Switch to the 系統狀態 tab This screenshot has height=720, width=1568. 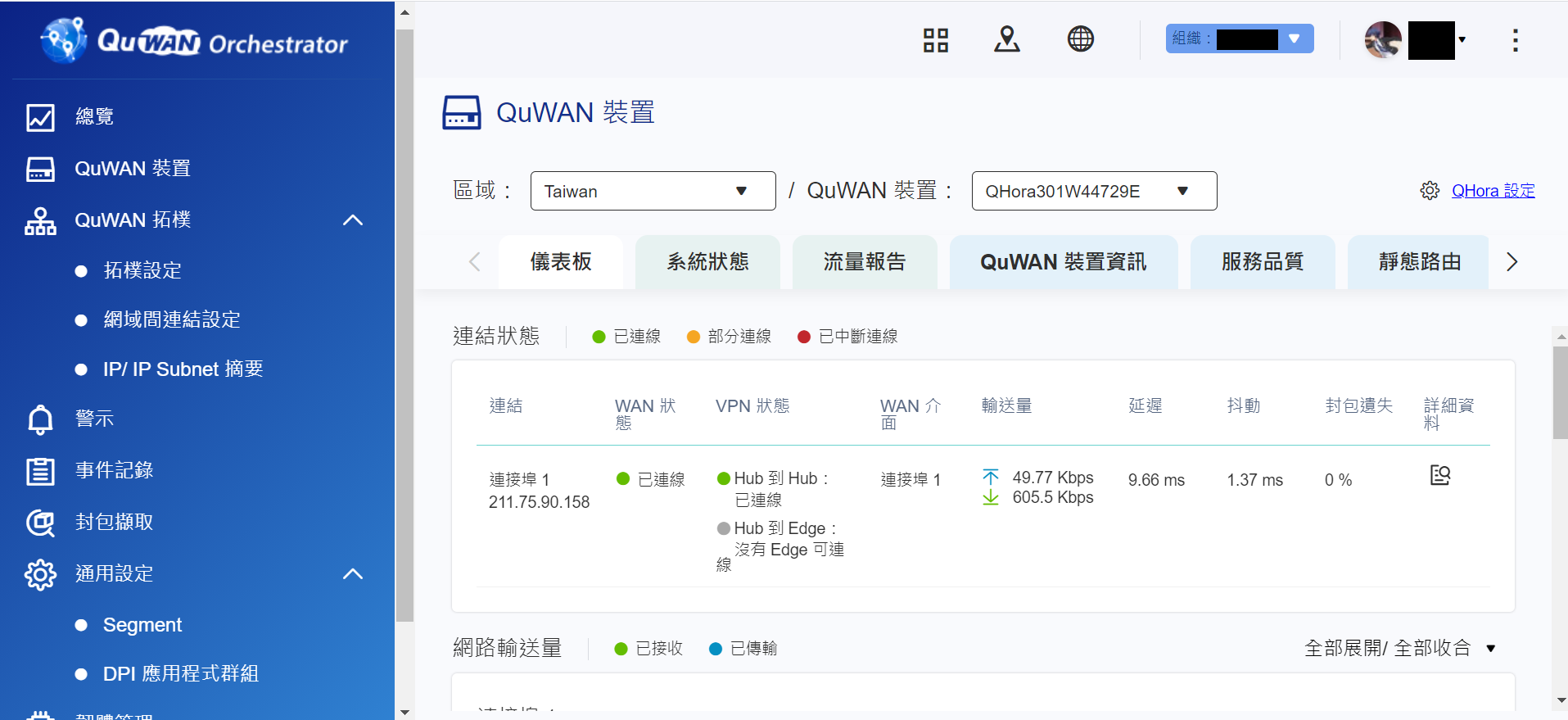click(x=707, y=262)
